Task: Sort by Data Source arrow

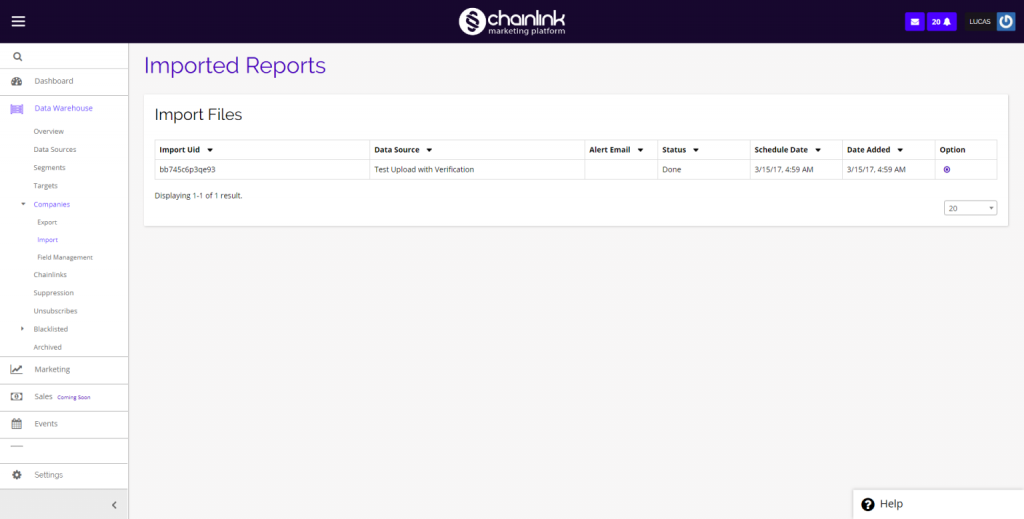Action: [x=429, y=150]
